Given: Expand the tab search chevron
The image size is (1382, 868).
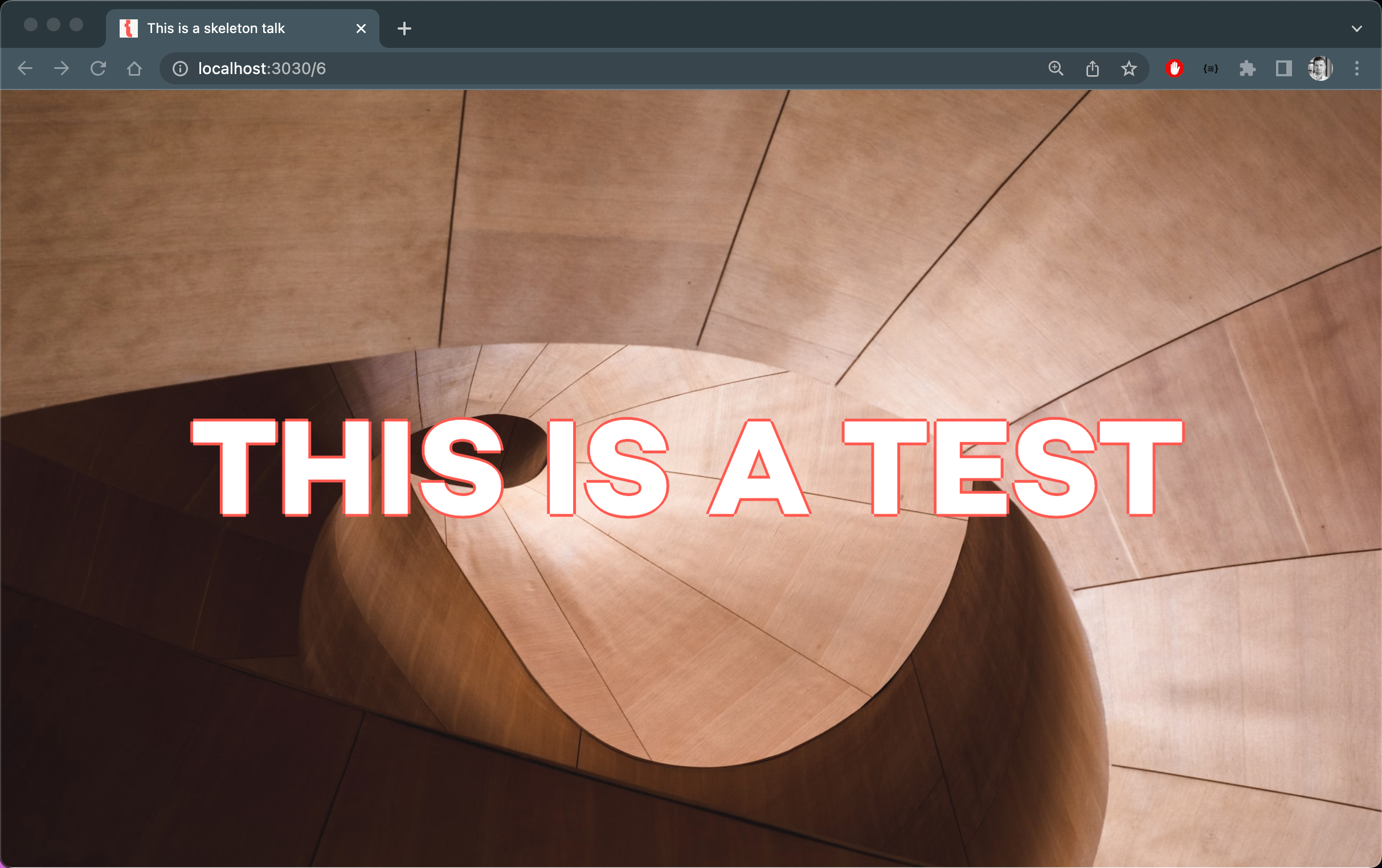Looking at the screenshot, I should point(1356,28).
